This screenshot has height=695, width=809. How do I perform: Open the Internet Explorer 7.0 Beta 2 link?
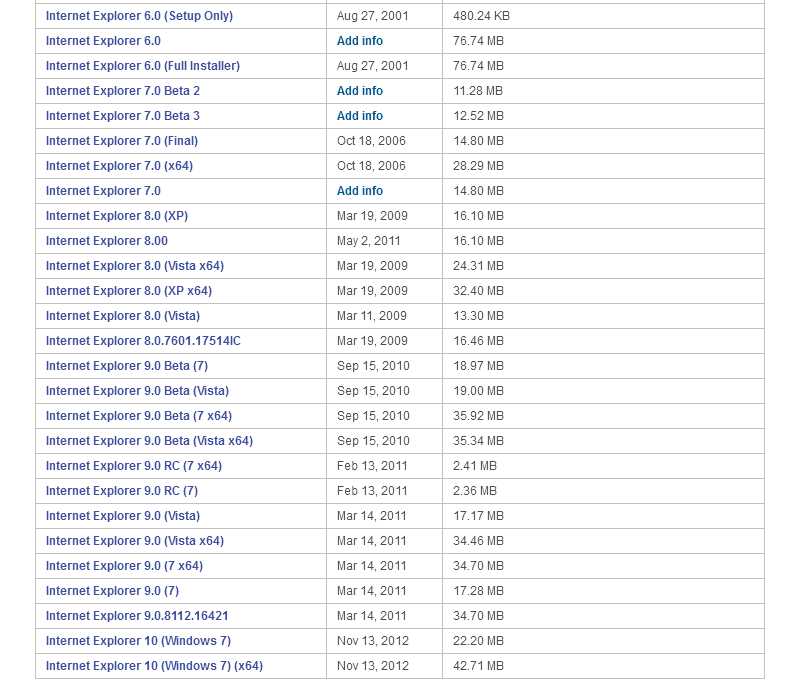click(x=123, y=91)
